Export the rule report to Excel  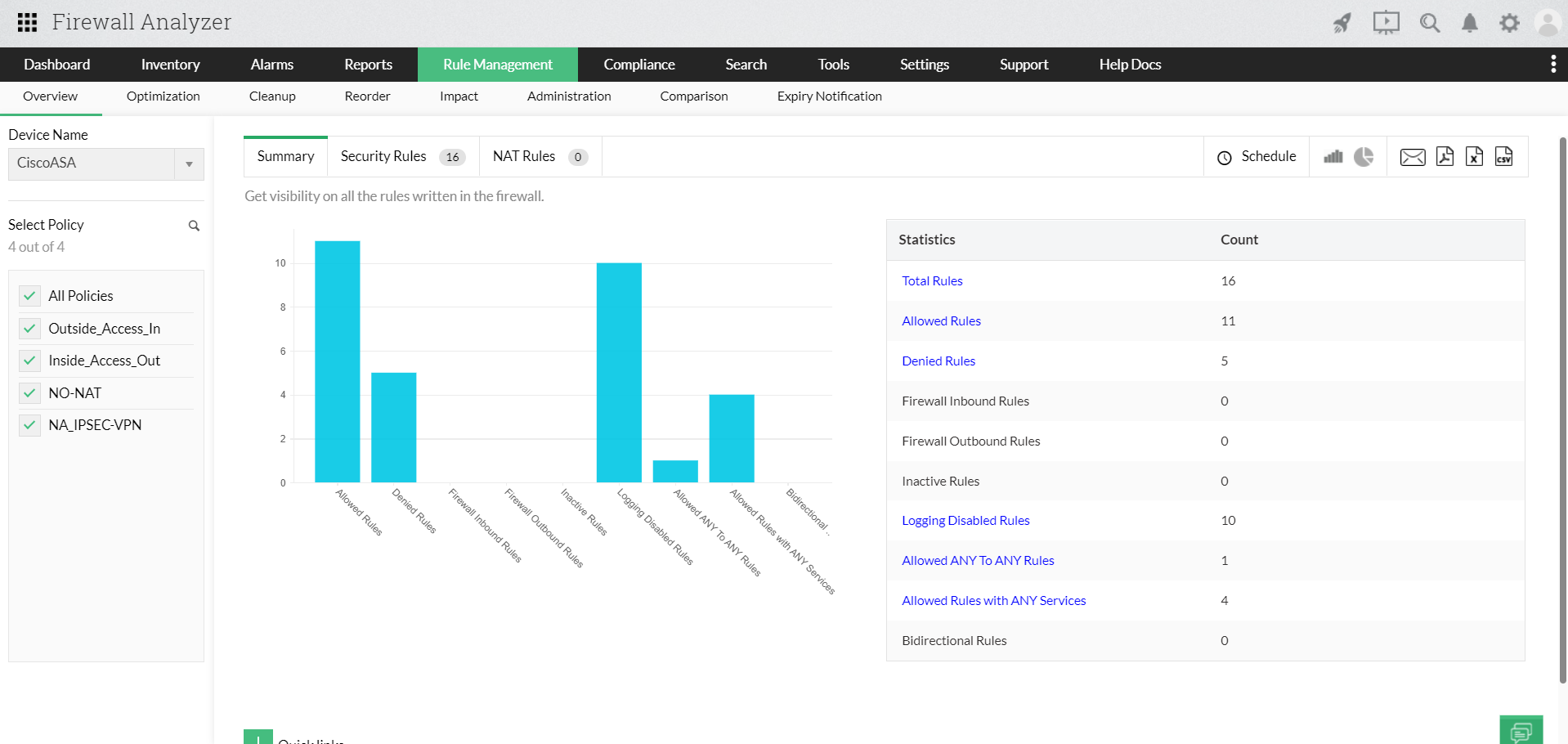point(1474,156)
